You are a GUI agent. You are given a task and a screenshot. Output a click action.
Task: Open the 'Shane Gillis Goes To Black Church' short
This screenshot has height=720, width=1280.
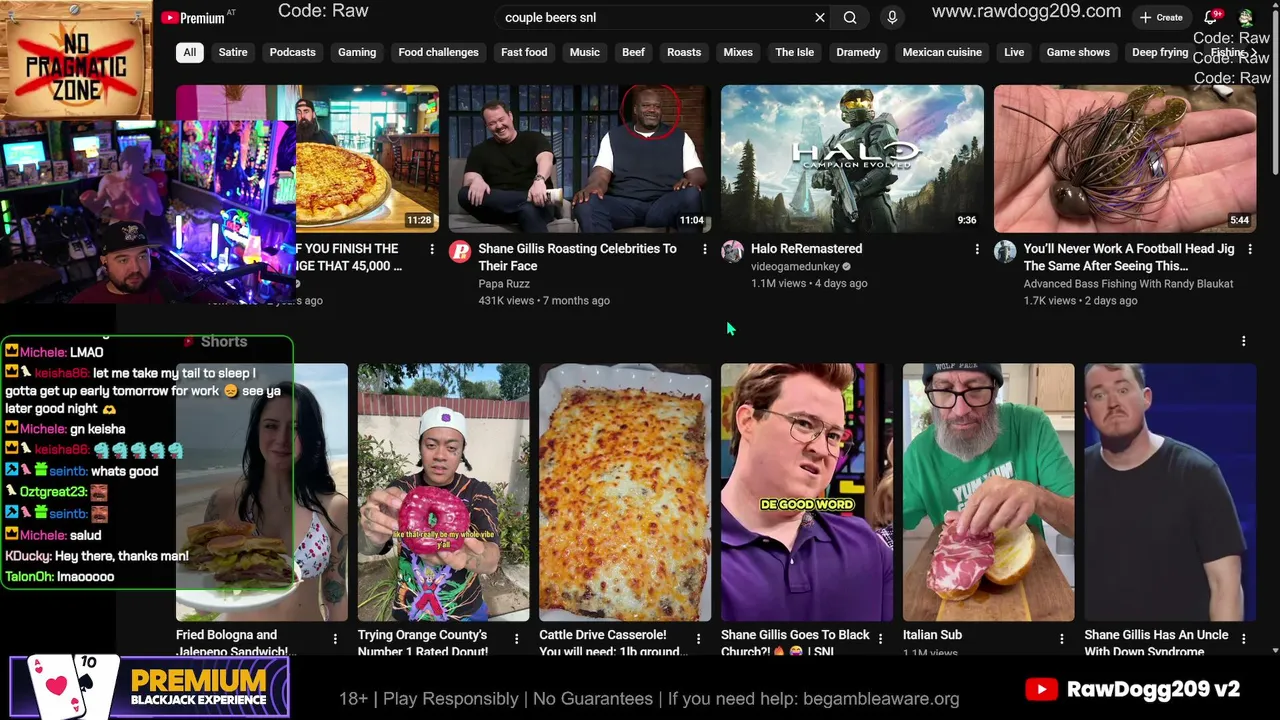[x=807, y=492]
